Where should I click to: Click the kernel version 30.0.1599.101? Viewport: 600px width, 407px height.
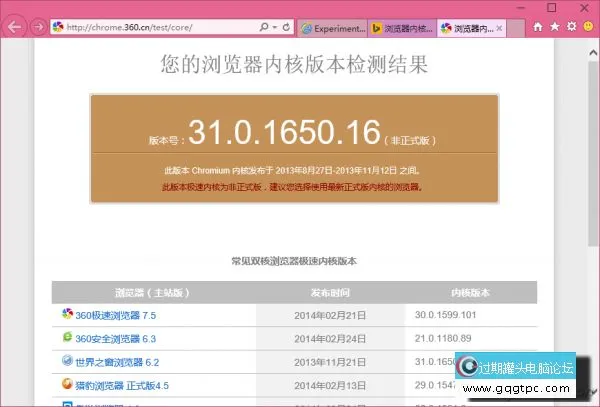tap(445, 315)
